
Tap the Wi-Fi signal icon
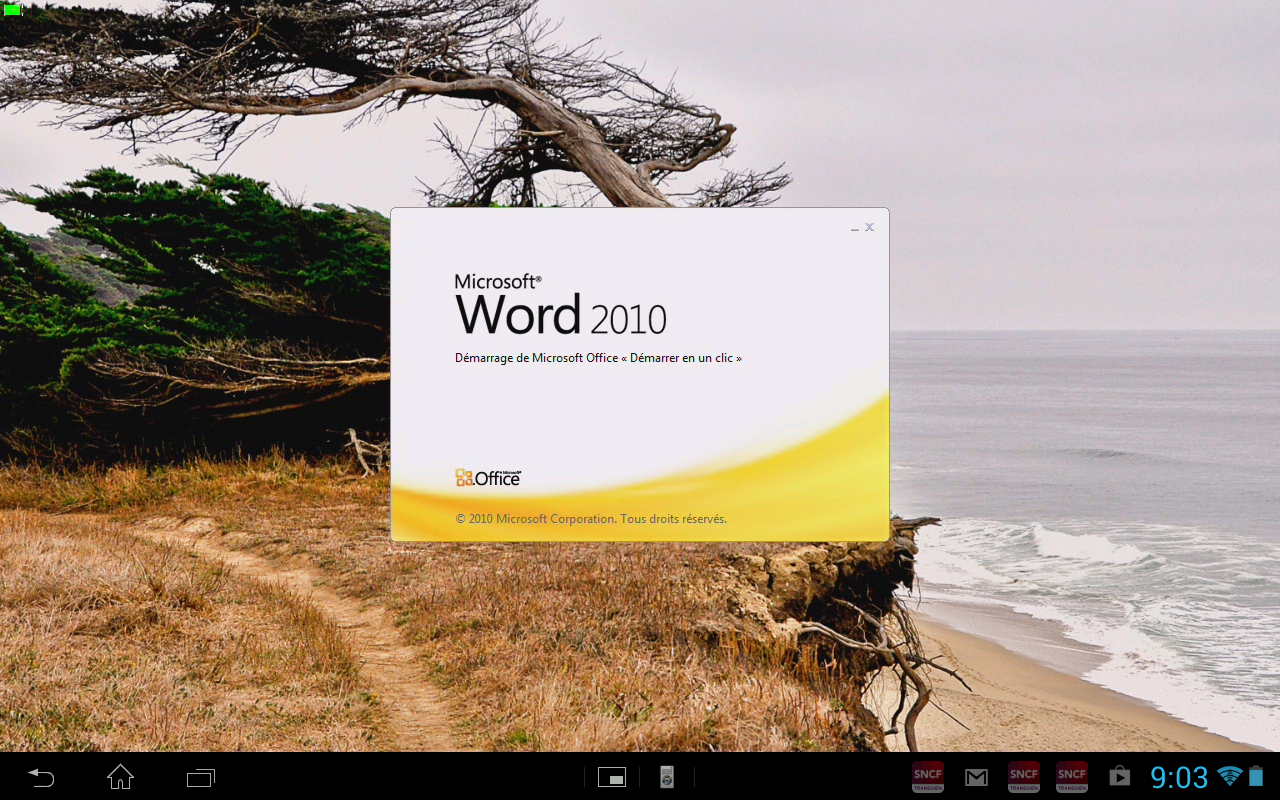click(1230, 776)
